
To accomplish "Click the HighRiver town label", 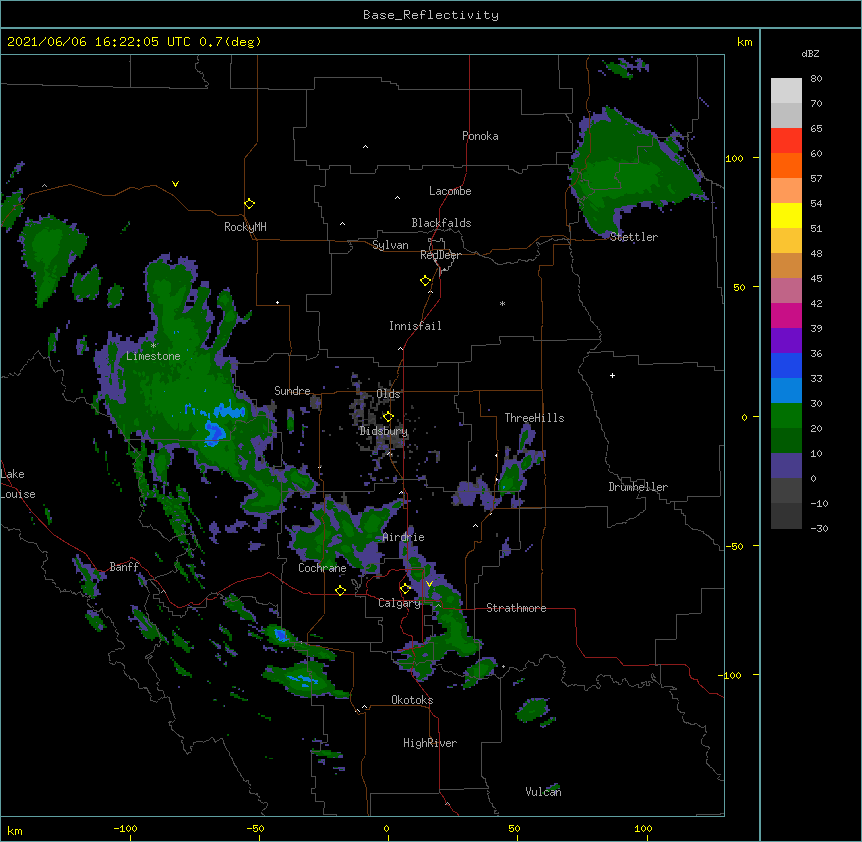I will click(430, 743).
